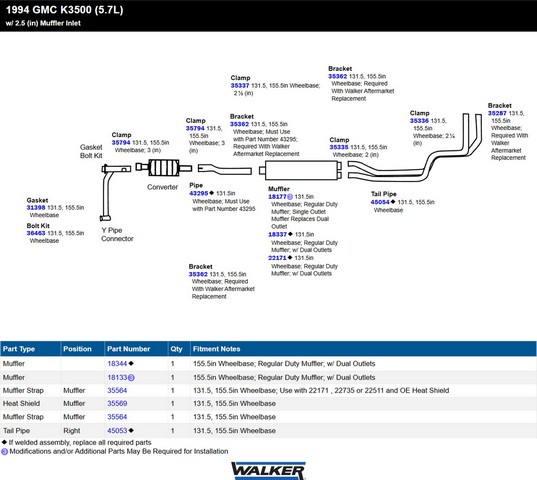Open bracket 35362 noted 'Must Use with Part Number 43295'
The width and height of the screenshot is (537, 480).
pos(239,124)
